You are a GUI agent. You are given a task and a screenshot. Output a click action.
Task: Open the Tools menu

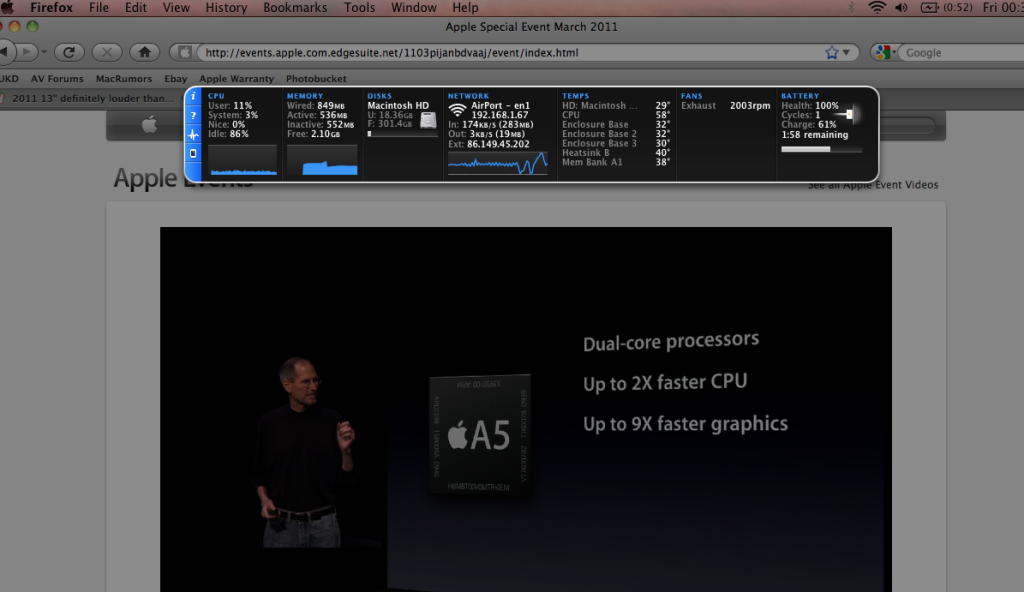[359, 8]
